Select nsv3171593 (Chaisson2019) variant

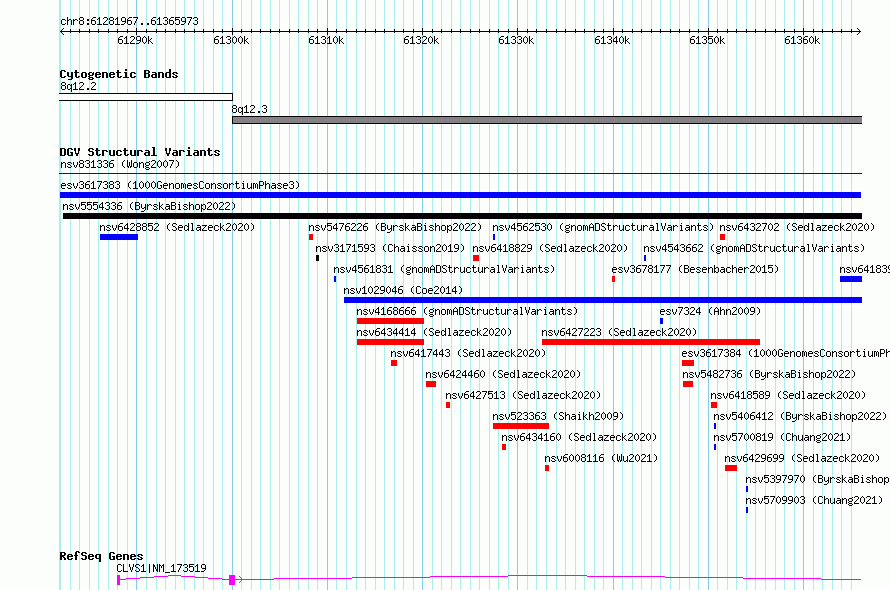[390, 248]
